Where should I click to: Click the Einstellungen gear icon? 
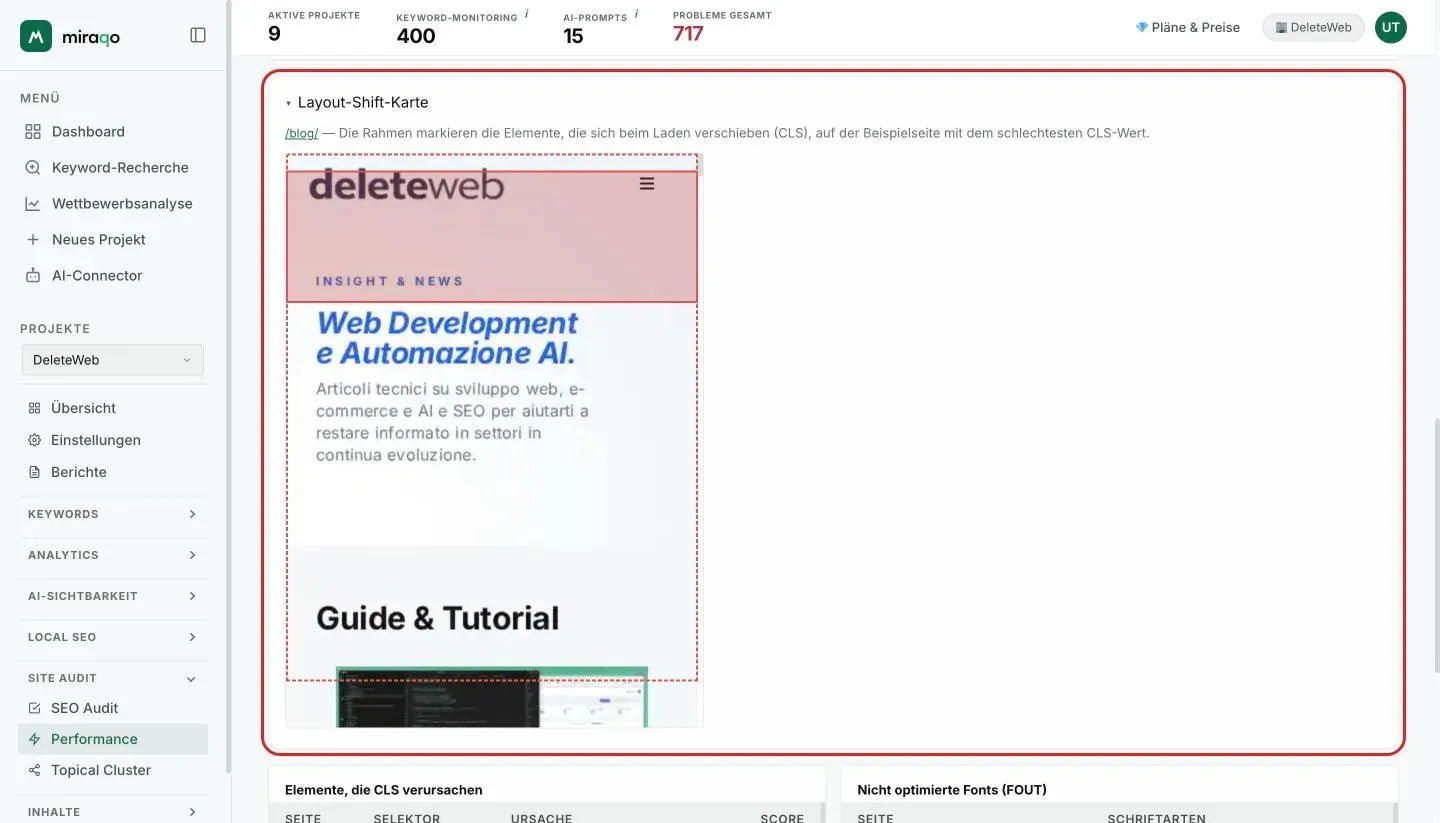(35, 440)
